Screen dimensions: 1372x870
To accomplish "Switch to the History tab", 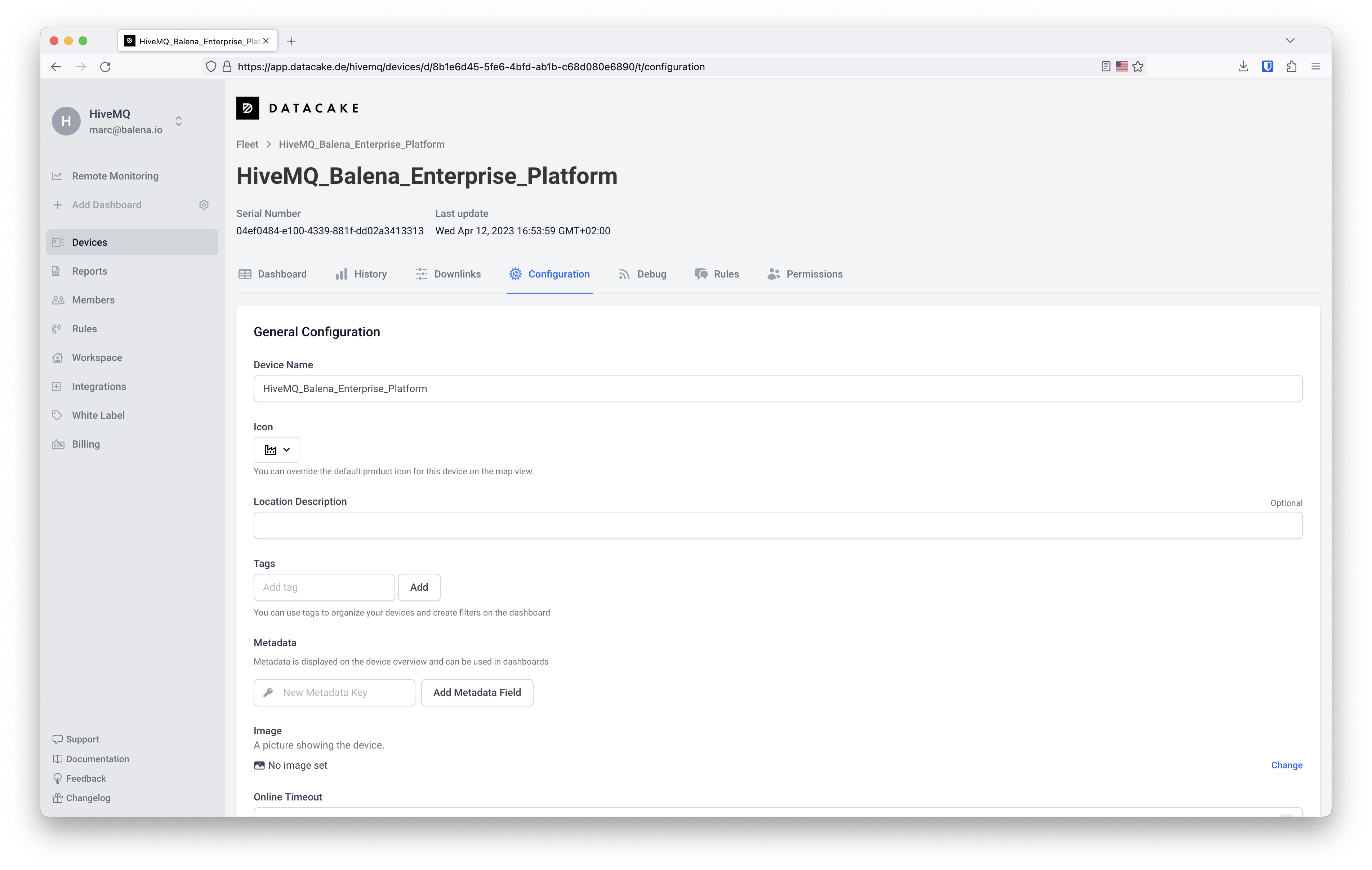I will pyautogui.click(x=370, y=274).
